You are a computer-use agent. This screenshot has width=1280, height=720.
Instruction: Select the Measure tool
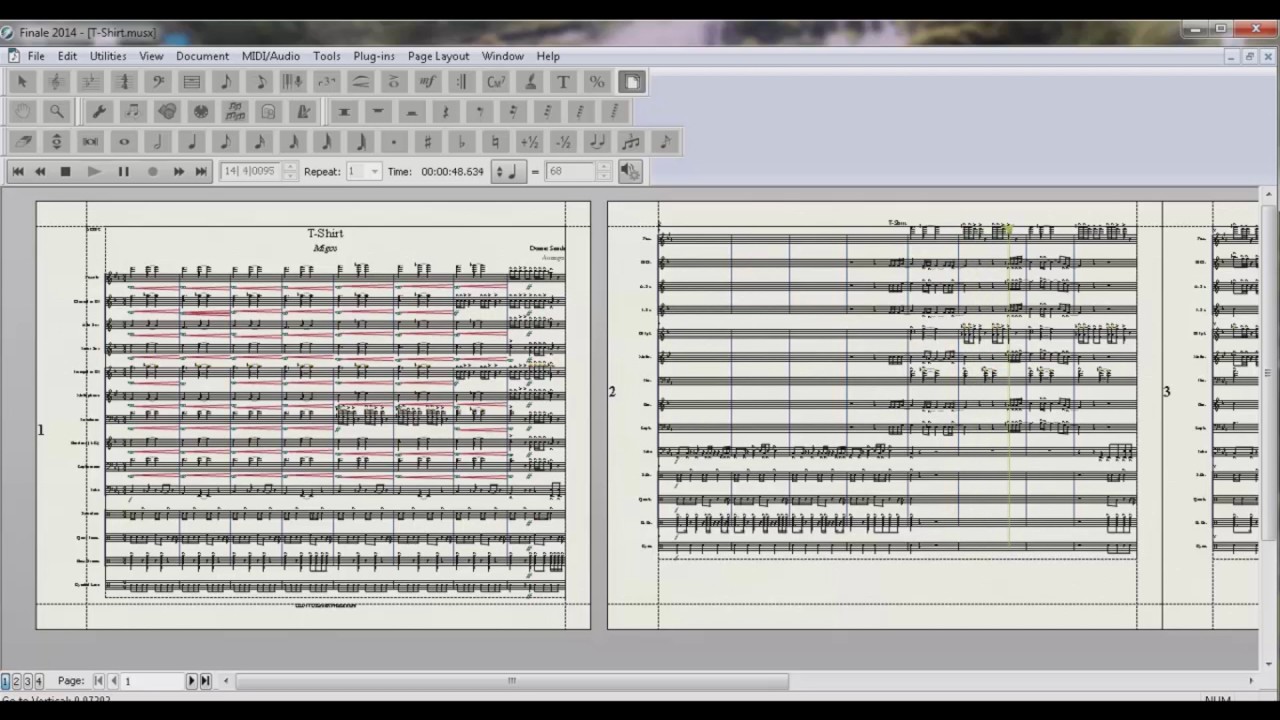pyautogui.click(x=192, y=82)
